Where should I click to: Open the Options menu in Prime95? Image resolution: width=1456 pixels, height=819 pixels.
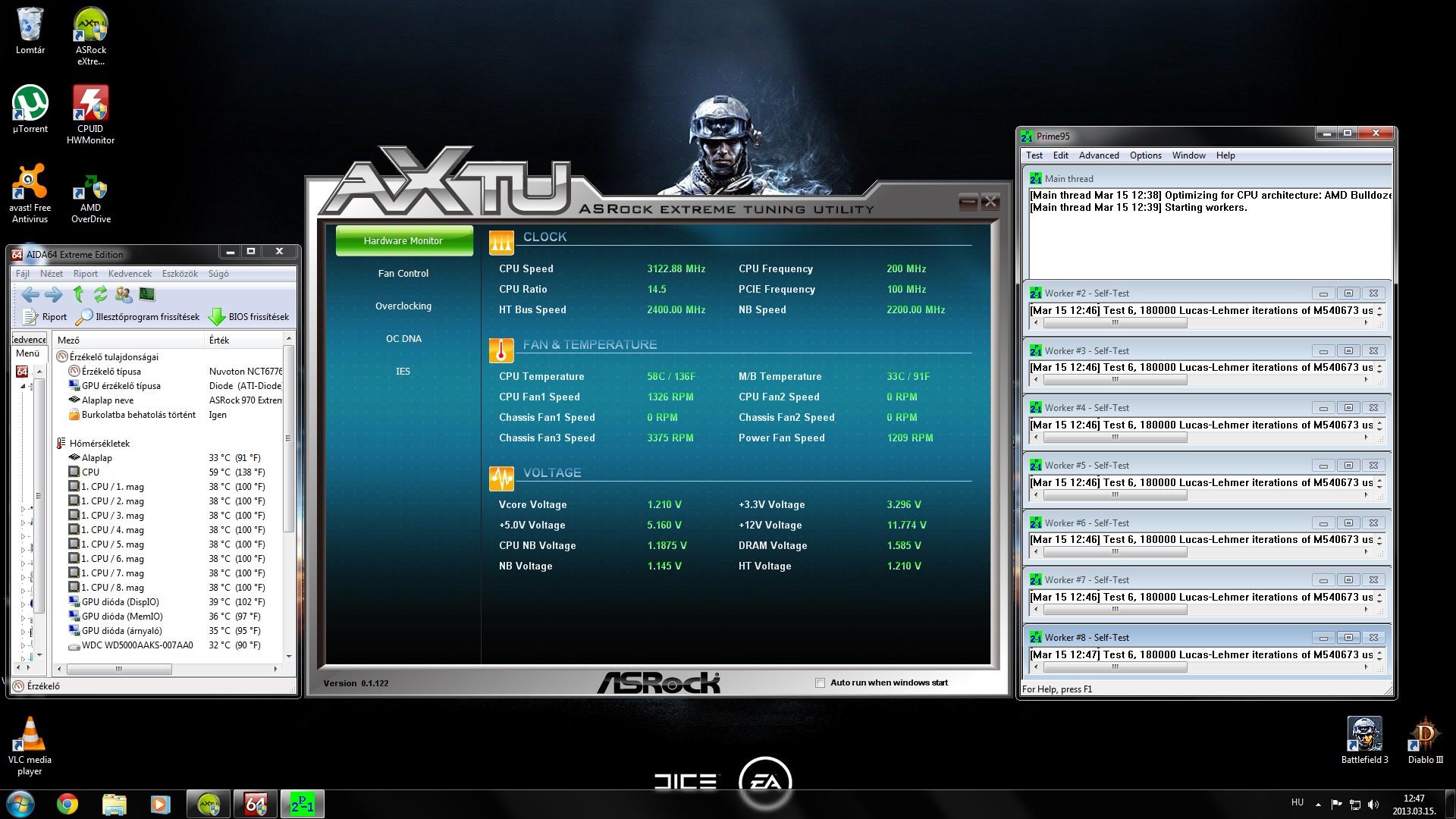1146,155
